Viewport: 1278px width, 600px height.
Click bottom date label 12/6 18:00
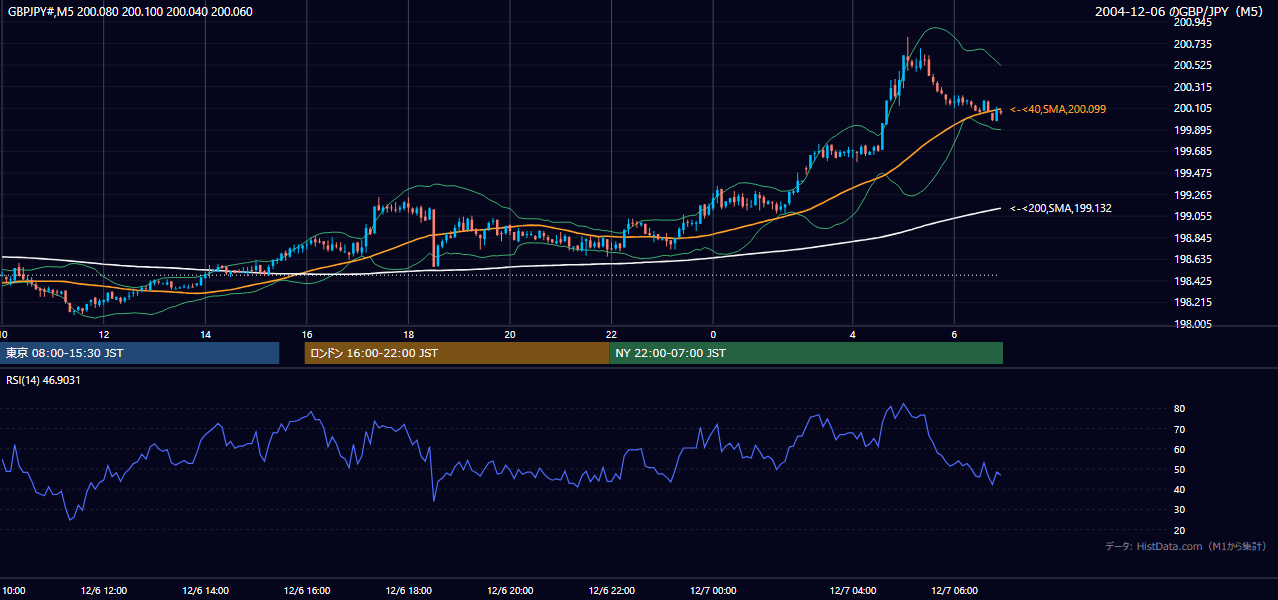[408, 591]
